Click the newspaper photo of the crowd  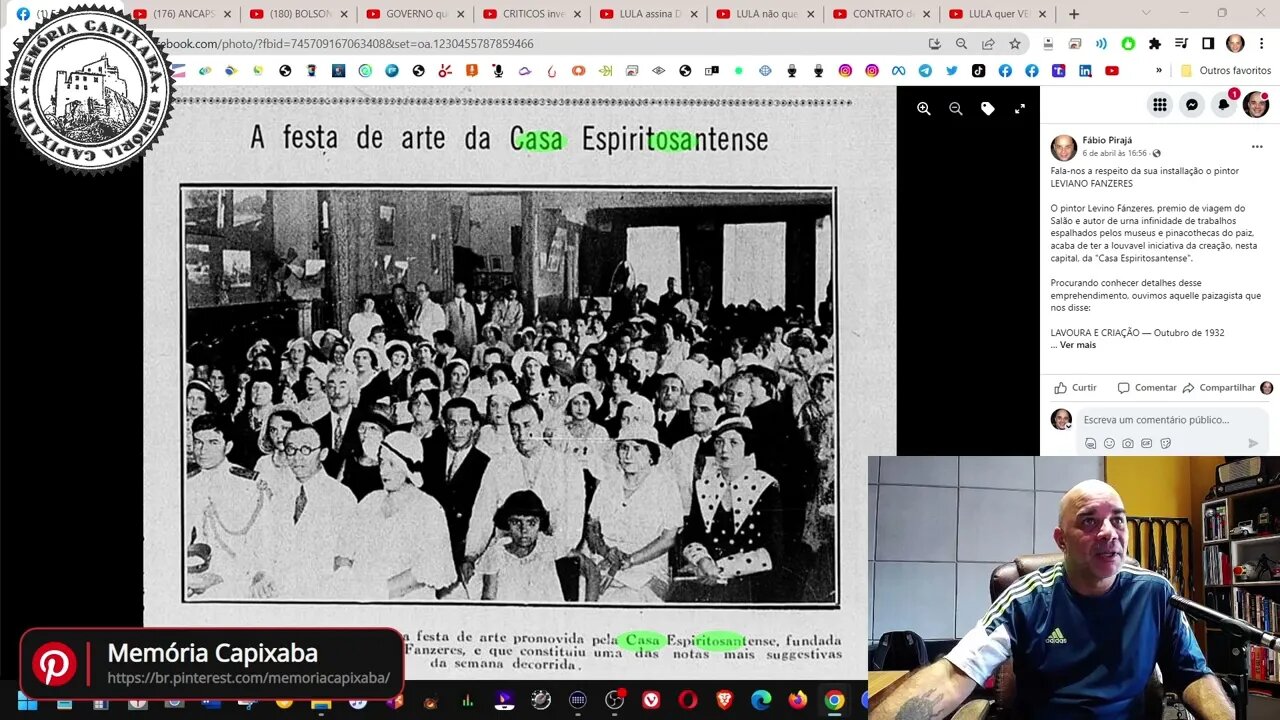click(x=509, y=396)
